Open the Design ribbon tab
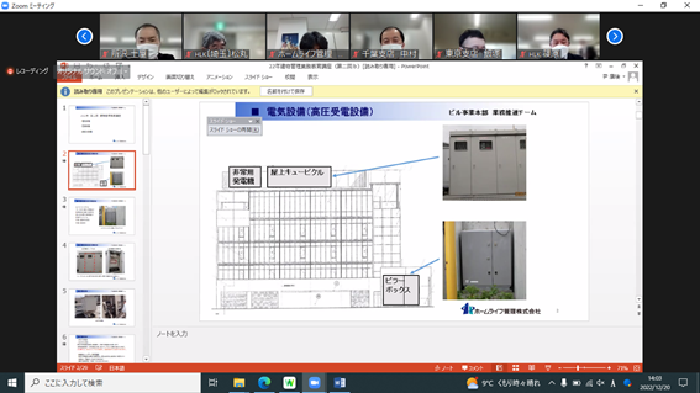Image resolution: width=700 pixels, height=393 pixels. [x=146, y=77]
